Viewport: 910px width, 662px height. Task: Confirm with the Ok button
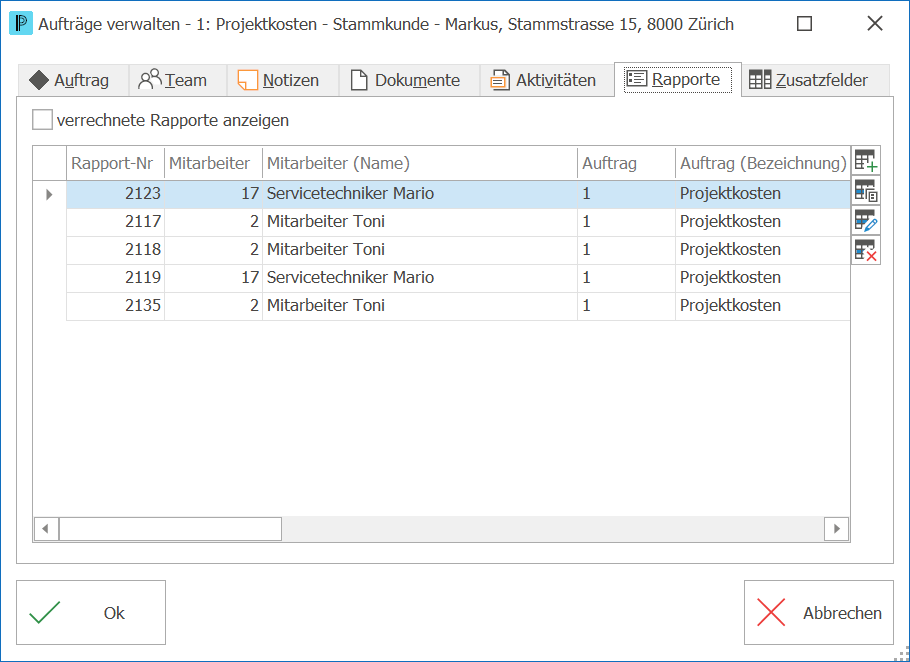point(91,613)
